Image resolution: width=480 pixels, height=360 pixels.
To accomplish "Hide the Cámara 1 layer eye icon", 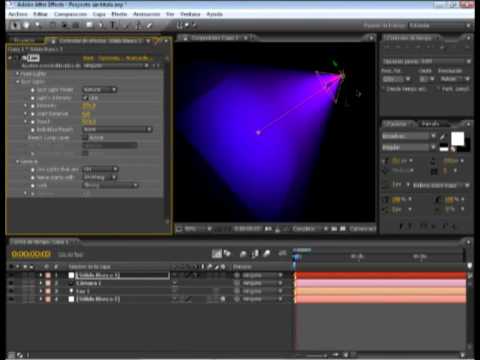I will pos(11,283).
